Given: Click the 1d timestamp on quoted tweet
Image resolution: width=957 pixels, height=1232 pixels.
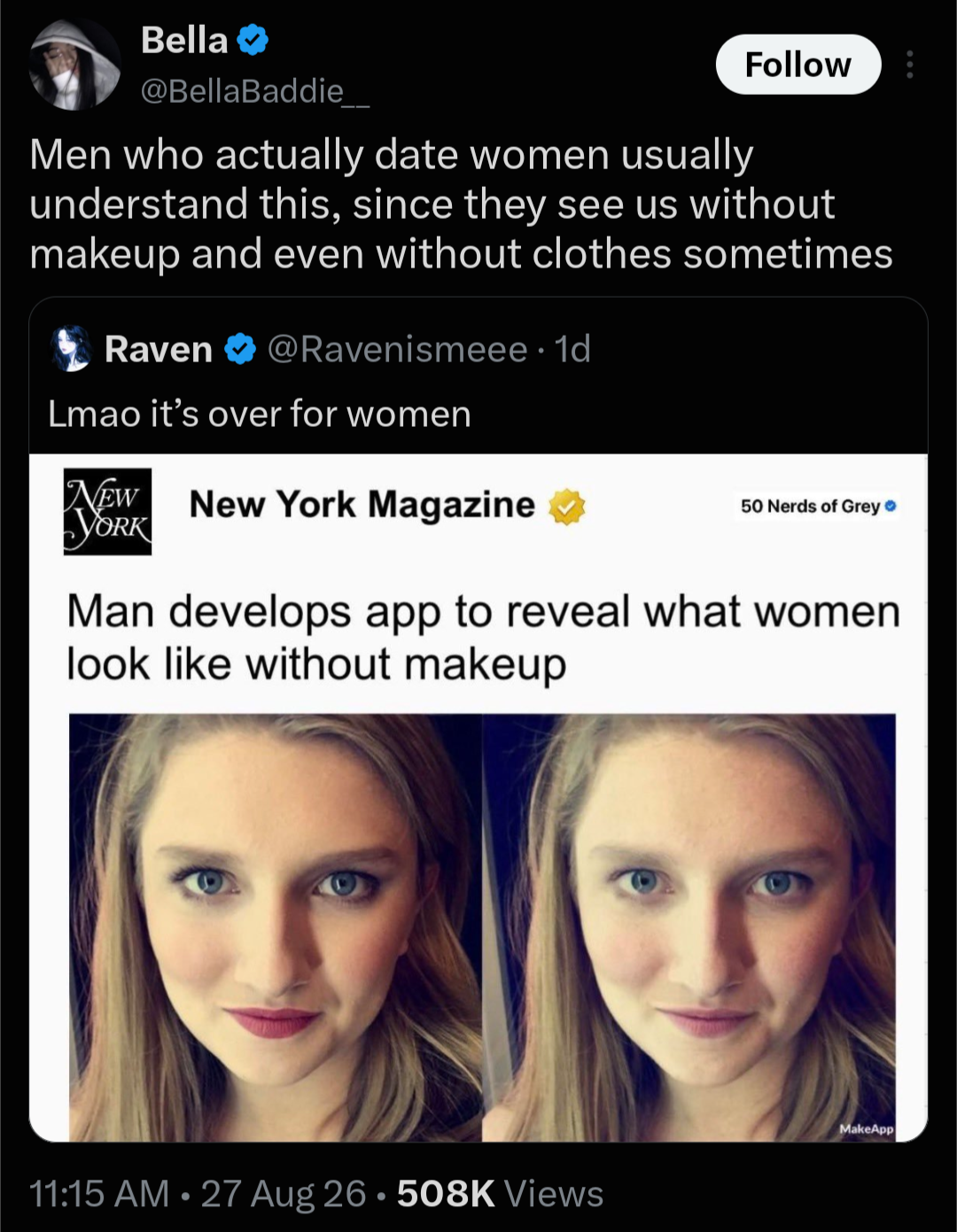Looking at the screenshot, I should (x=572, y=349).
